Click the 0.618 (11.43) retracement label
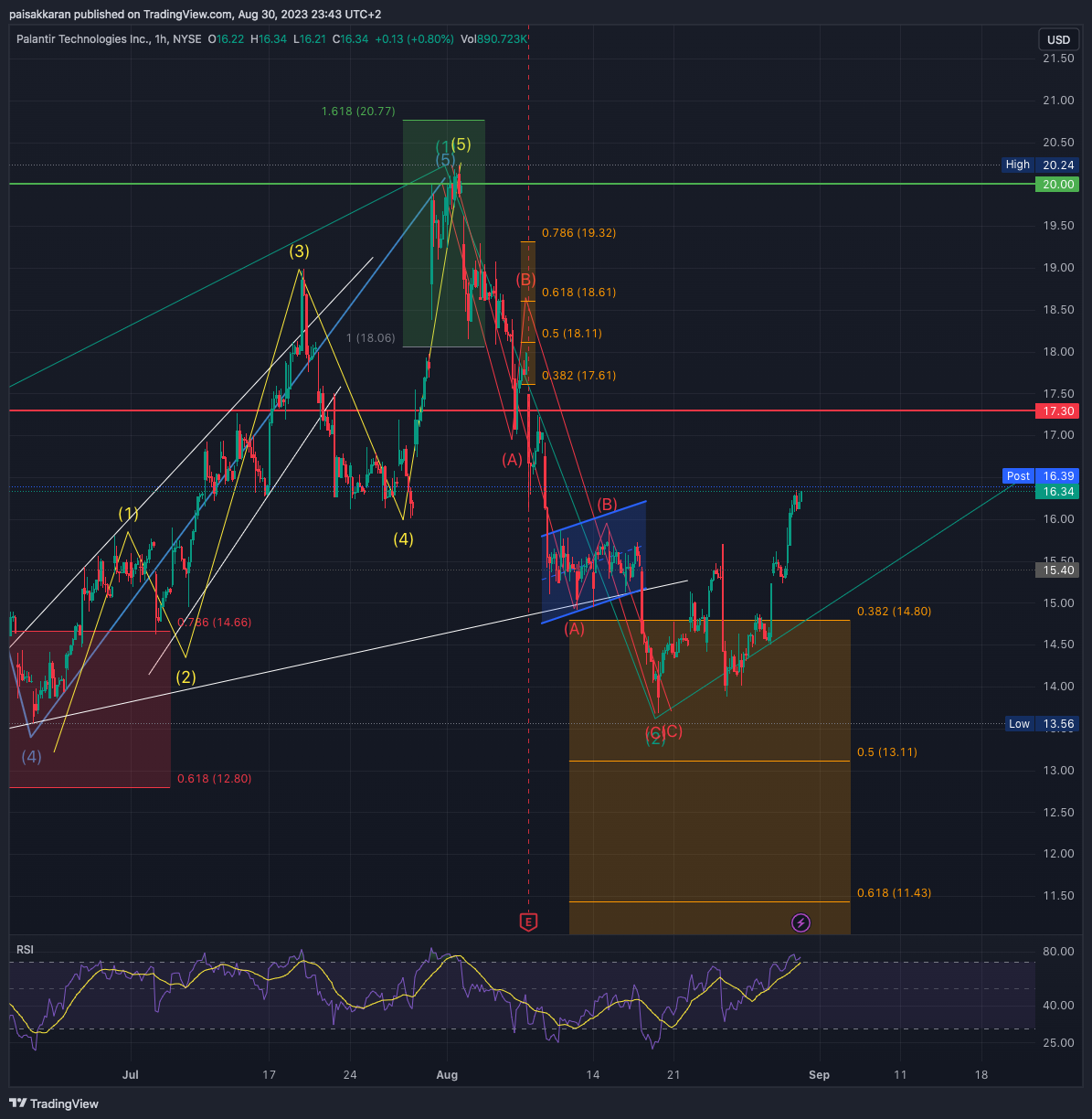 pyautogui.click(x=894, y=893)
